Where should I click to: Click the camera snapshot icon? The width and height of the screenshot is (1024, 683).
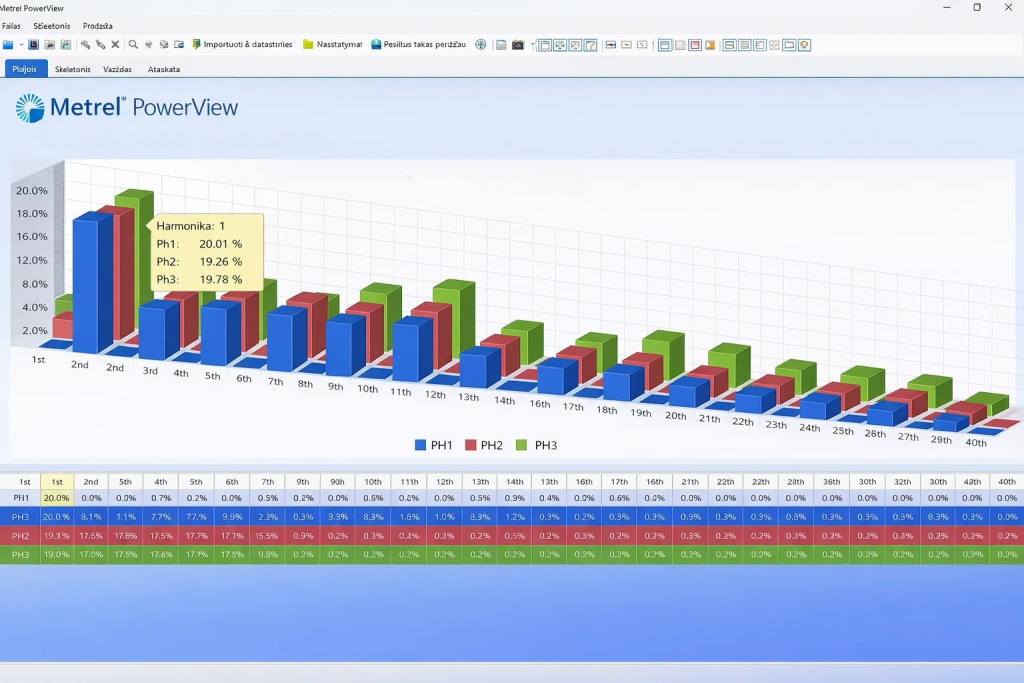(518, 45)
